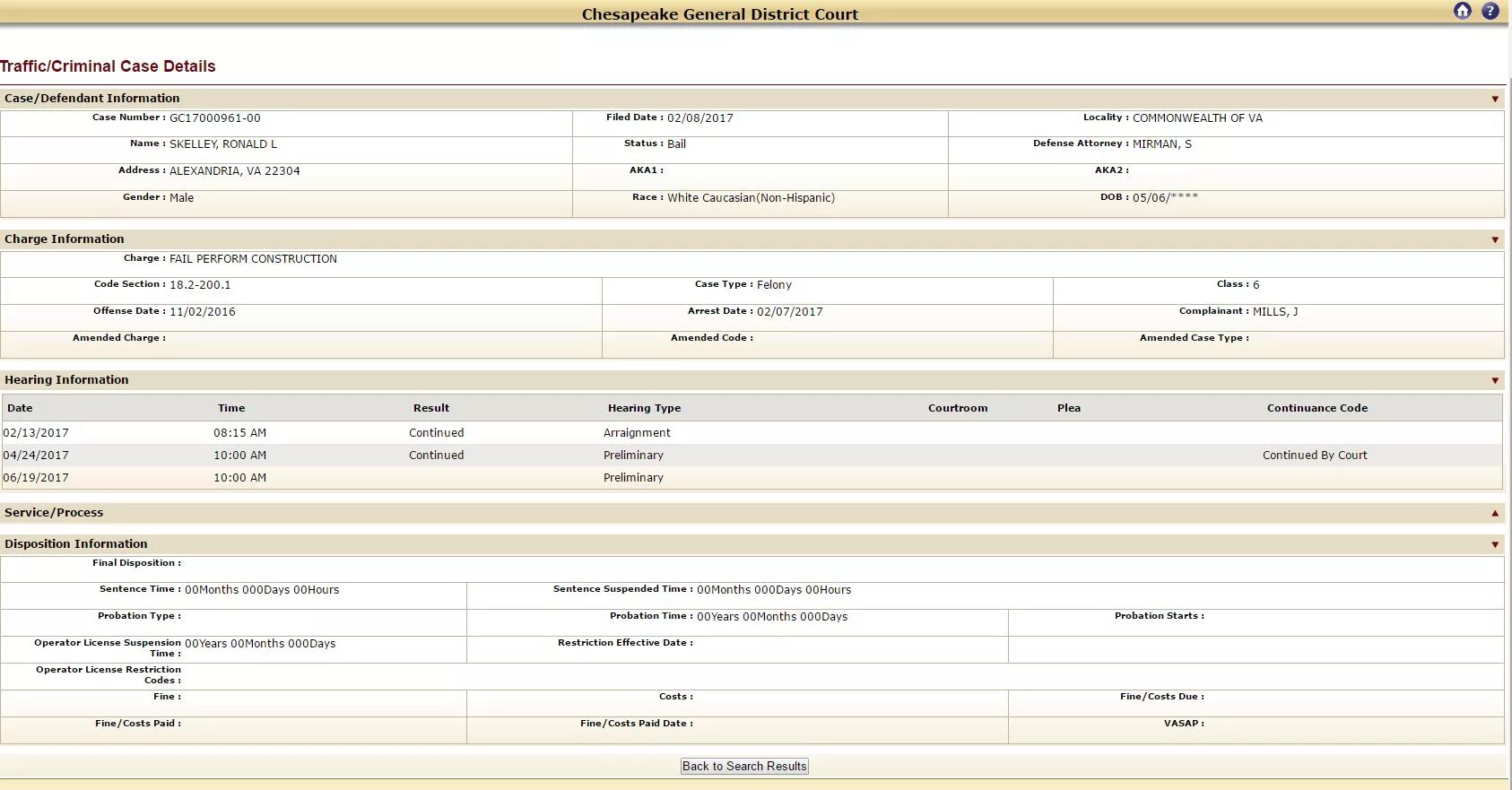Select case number GC17000961-00
Image resolution: width=1512 pixels, height=790 pixels.
(x=215, y=117)
